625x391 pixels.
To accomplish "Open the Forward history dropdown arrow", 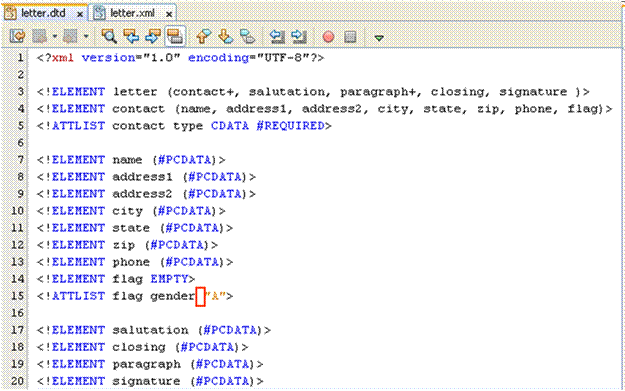I will click(86, 37).
